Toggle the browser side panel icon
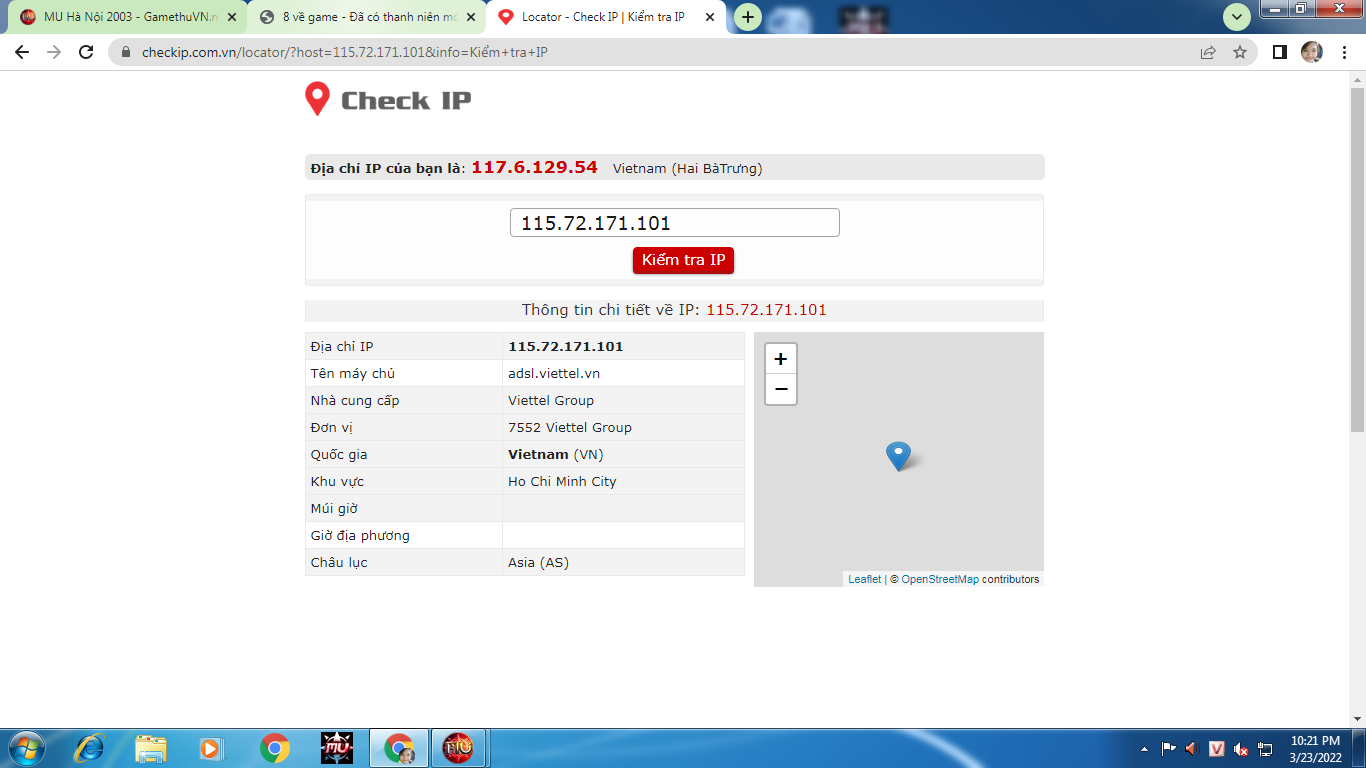 coord(1279,52)
